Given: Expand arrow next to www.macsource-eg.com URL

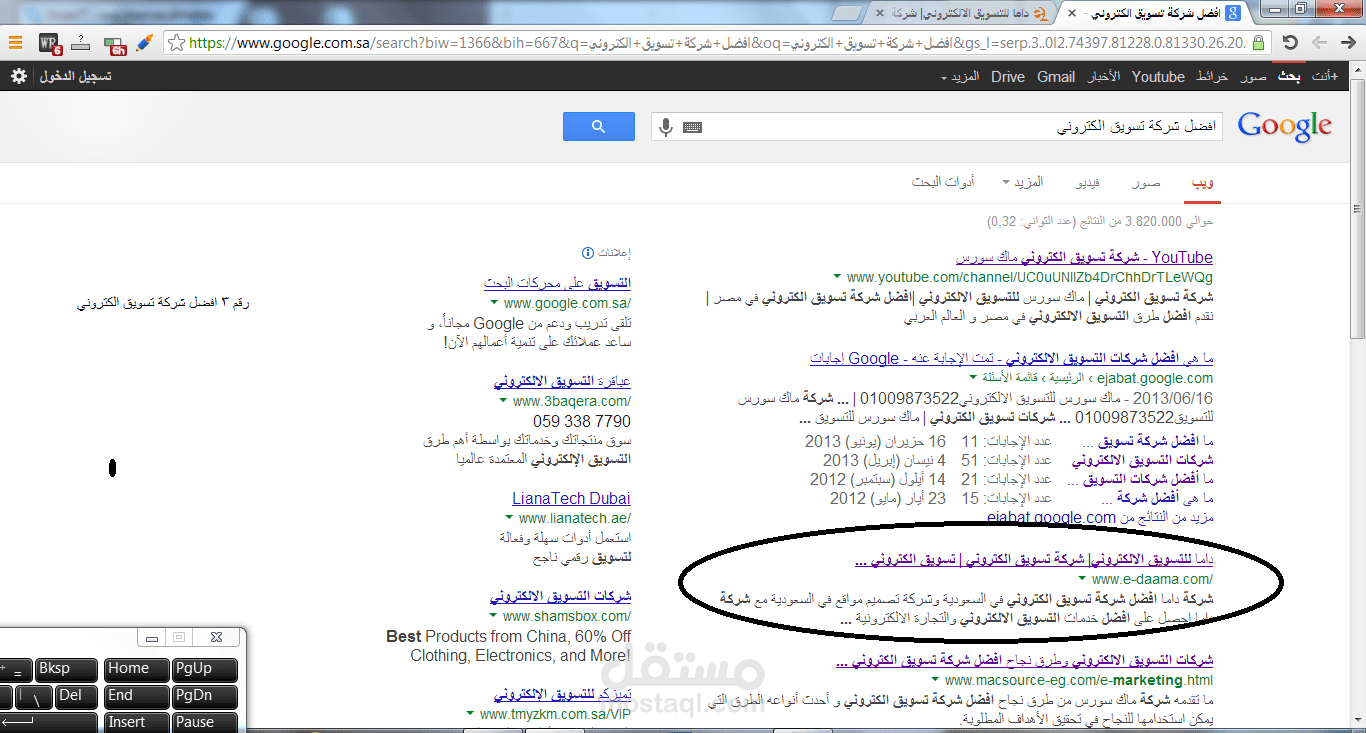Looking at the screenshot, I should point(936,680).
